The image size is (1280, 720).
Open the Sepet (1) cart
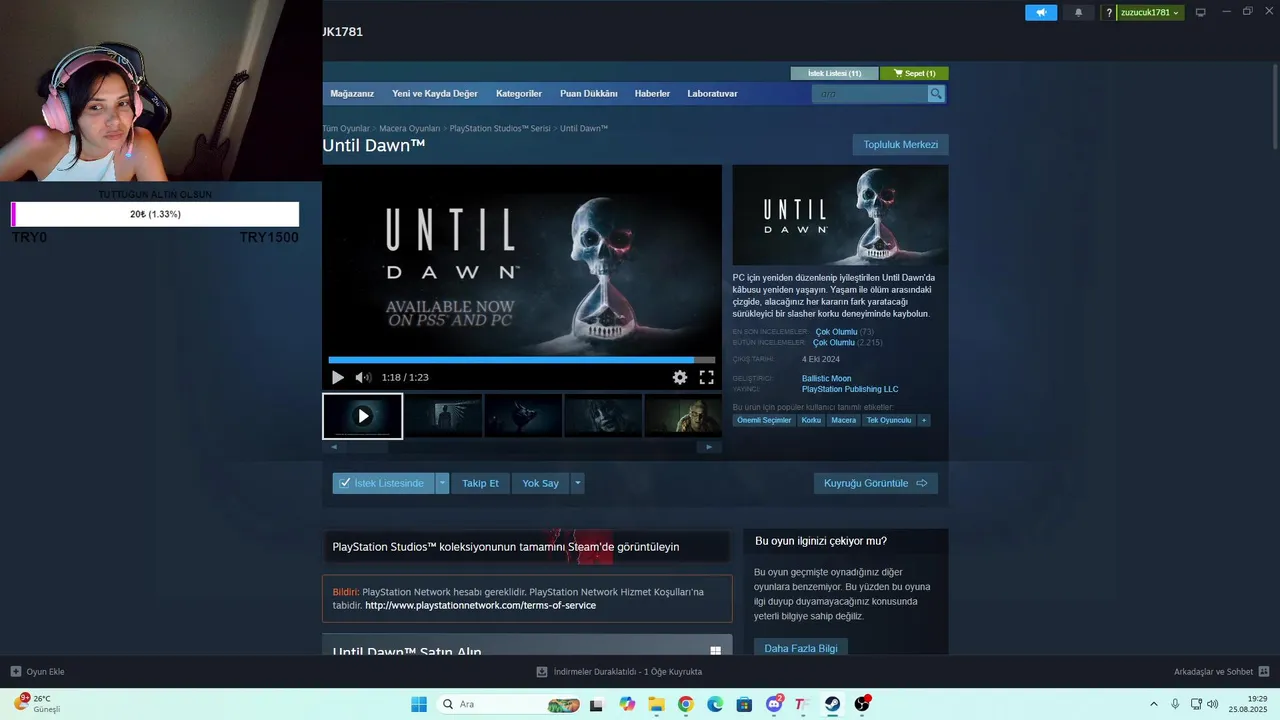point(914,73)
